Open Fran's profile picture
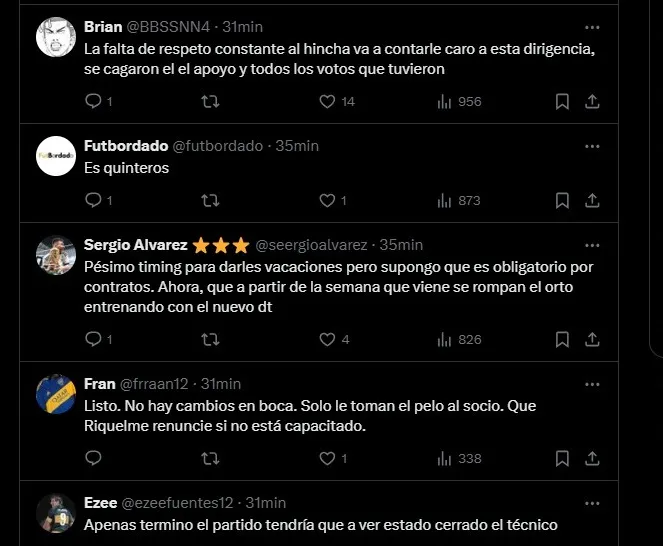 pos(56,394)
